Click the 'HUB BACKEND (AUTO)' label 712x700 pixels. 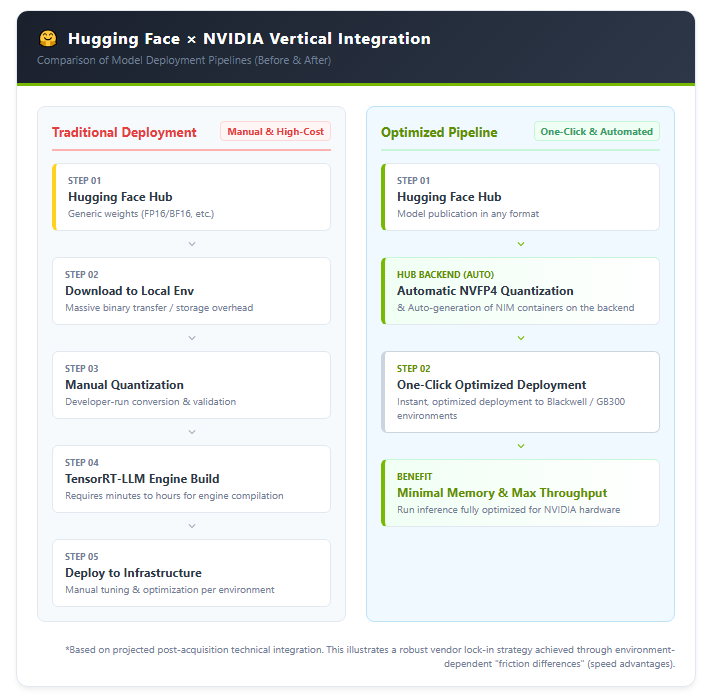[x=445, y=275]
